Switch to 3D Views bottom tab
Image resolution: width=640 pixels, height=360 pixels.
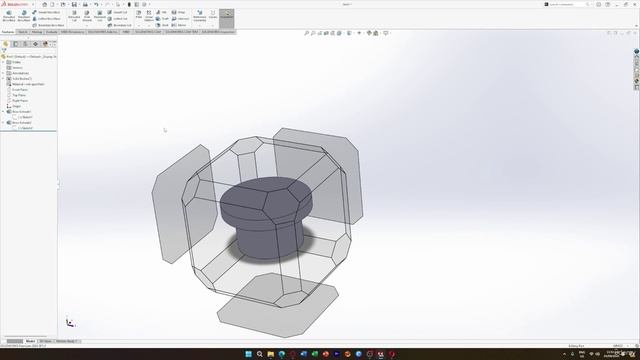click(45, 341)
